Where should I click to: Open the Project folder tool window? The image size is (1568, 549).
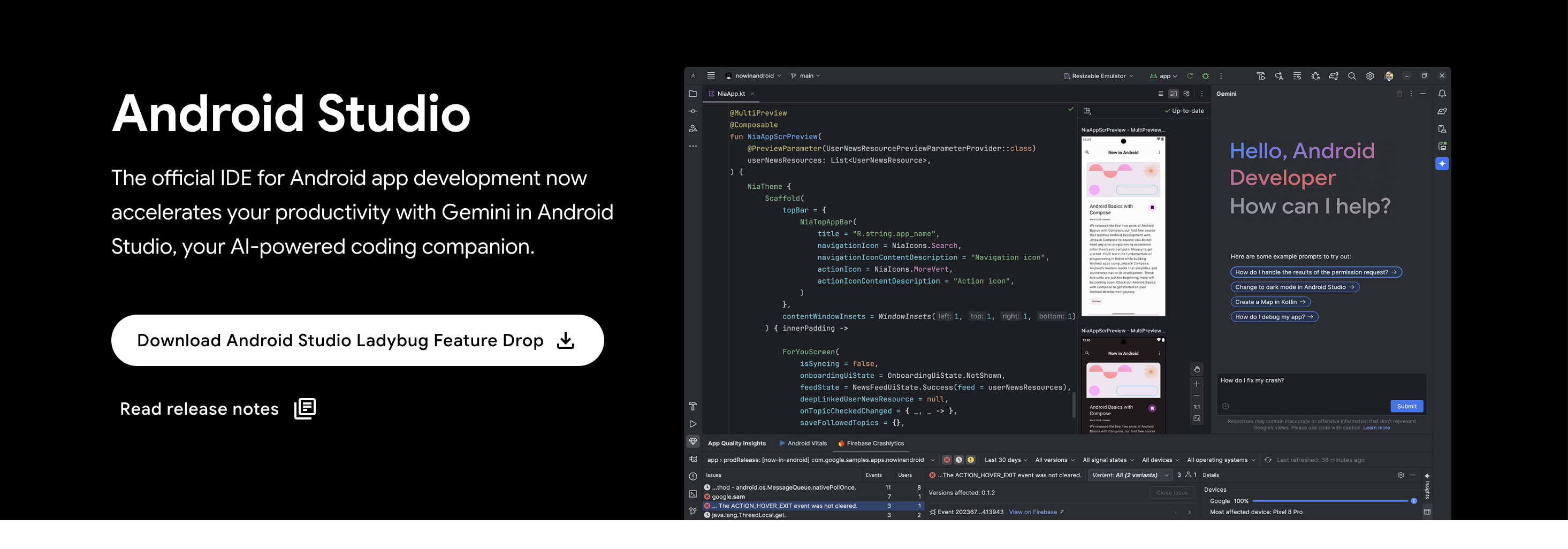[692, 94]
